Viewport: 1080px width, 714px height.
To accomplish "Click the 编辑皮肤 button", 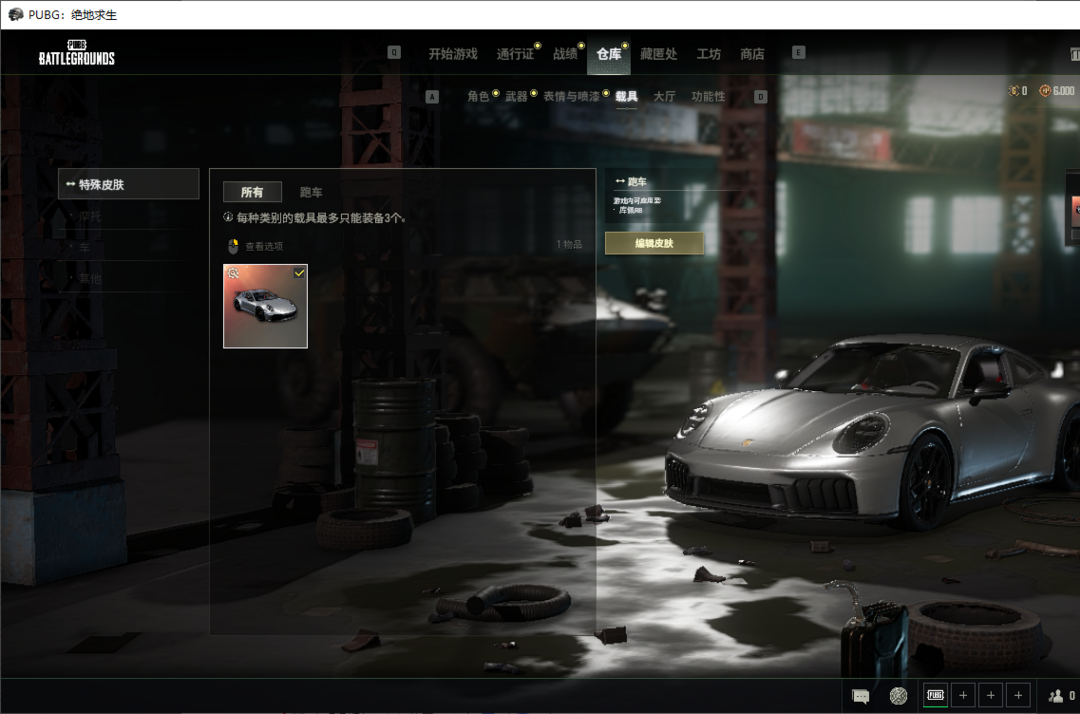I will [654, 243].
